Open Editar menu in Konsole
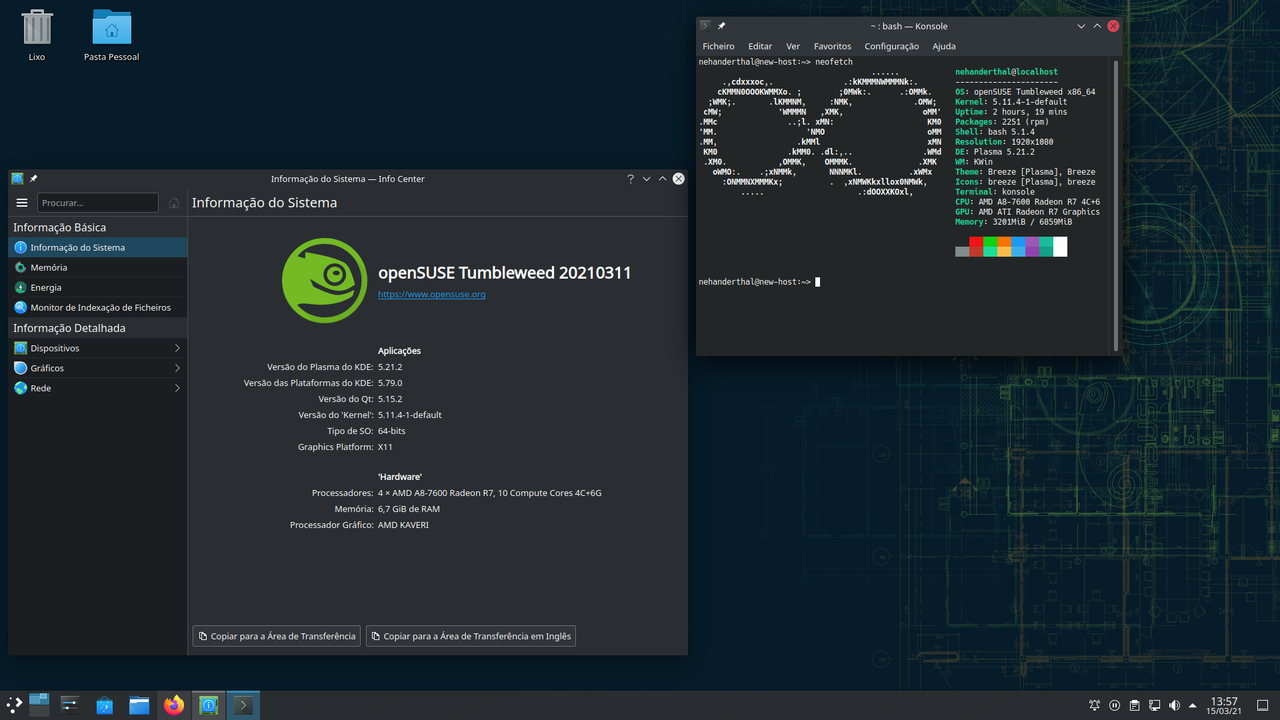The width and height of the screenshot is (1280, 720). [x=760, y=46]
